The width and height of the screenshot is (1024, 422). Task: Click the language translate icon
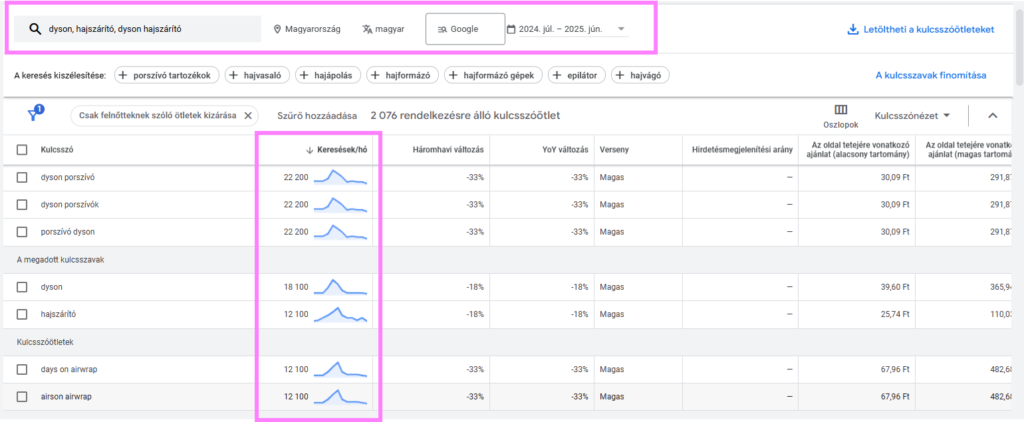click(x=367, y=29)
